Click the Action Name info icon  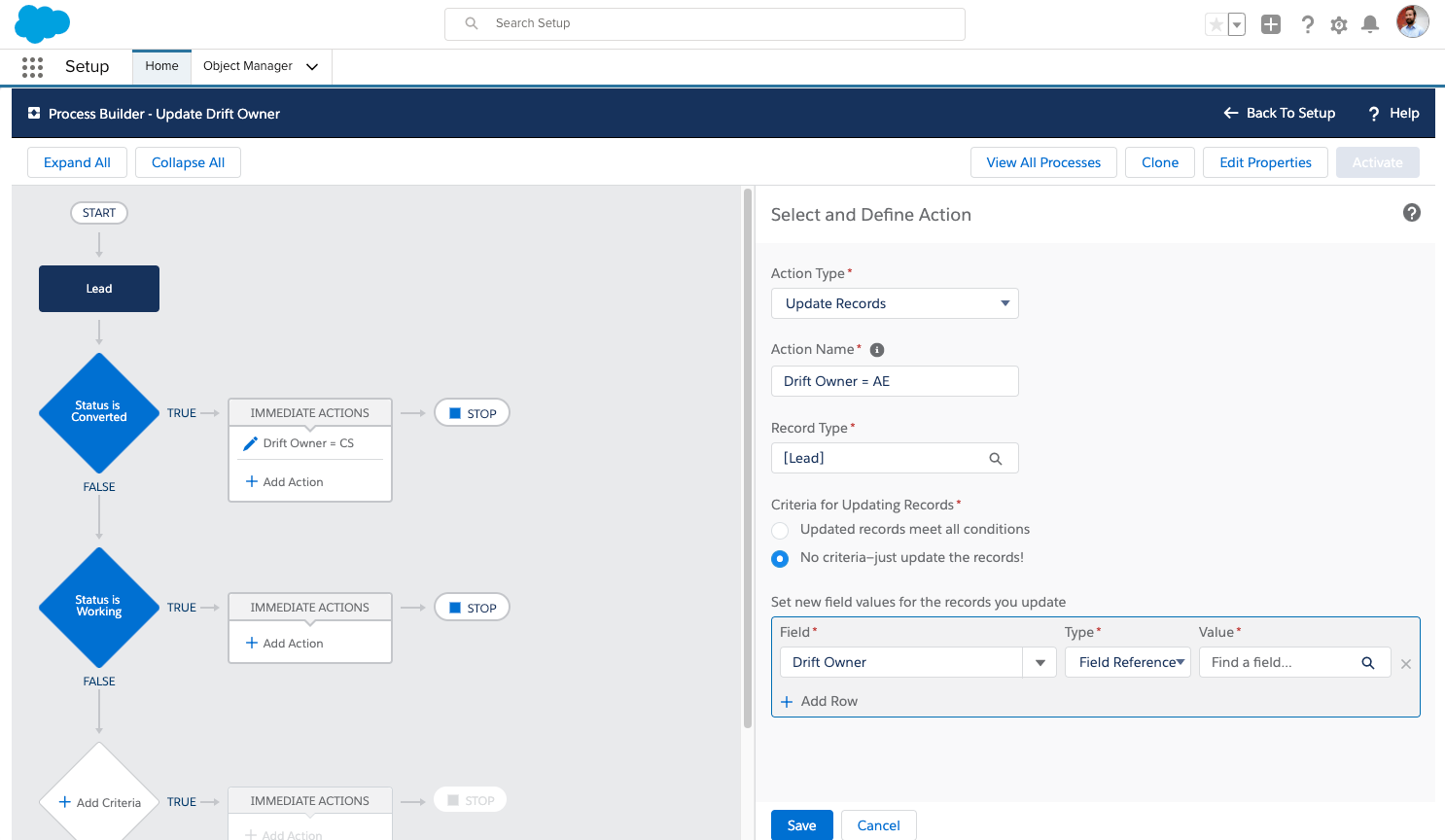pyautogui.click(x=877, y=350)
